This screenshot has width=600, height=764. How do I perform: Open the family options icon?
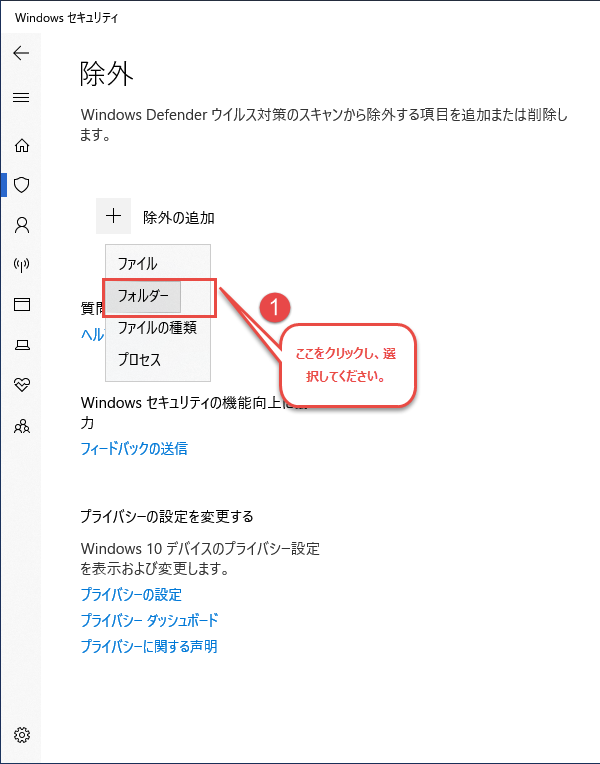(21, 426)
